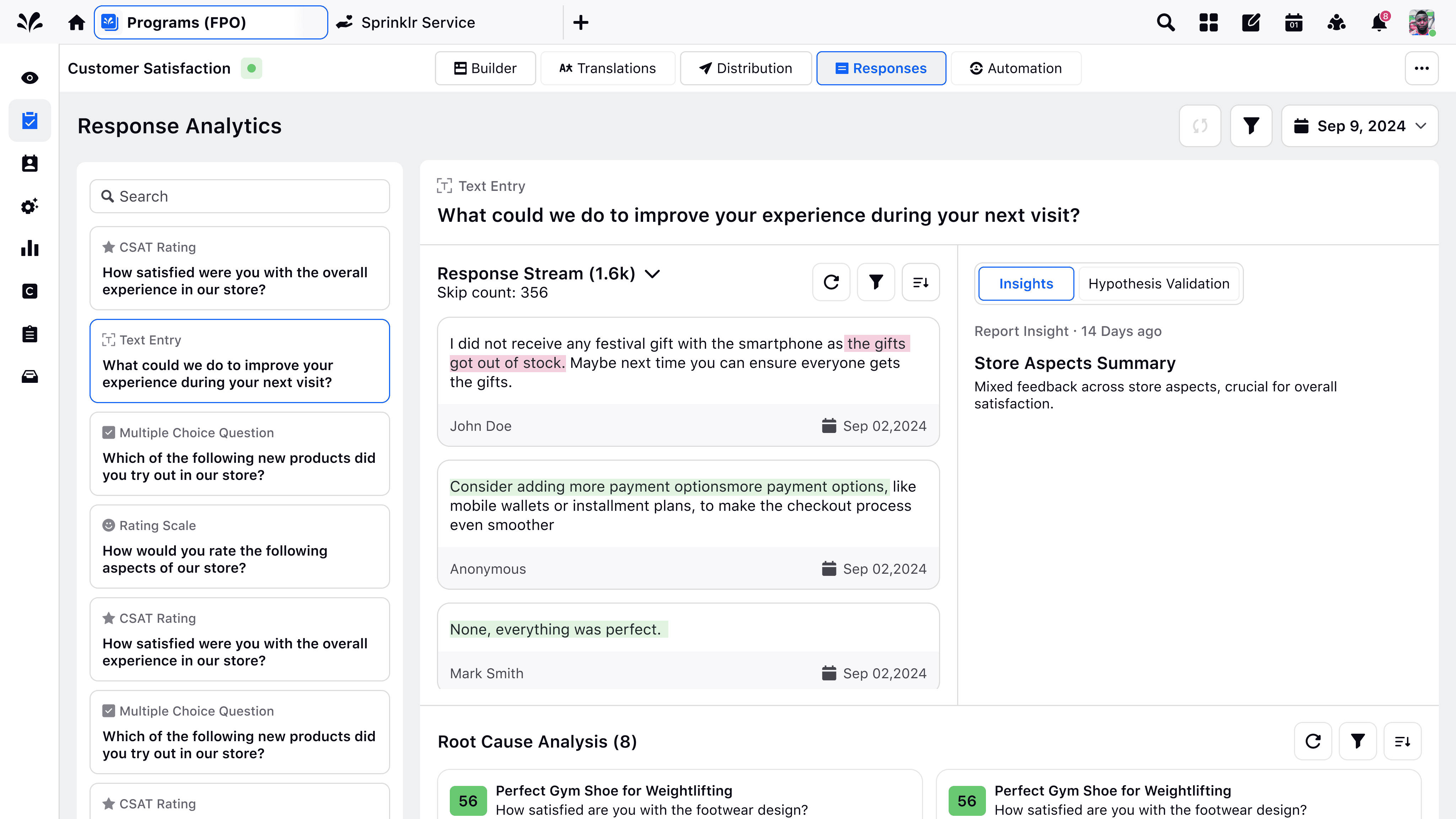1456x819 pixels.
Task: Click the question Search field
Action: point(240,196)
